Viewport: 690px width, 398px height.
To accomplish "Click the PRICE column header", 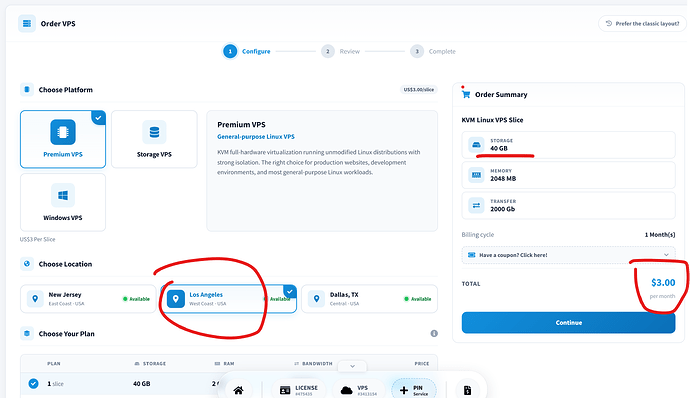I will click(x=422, y=364).
